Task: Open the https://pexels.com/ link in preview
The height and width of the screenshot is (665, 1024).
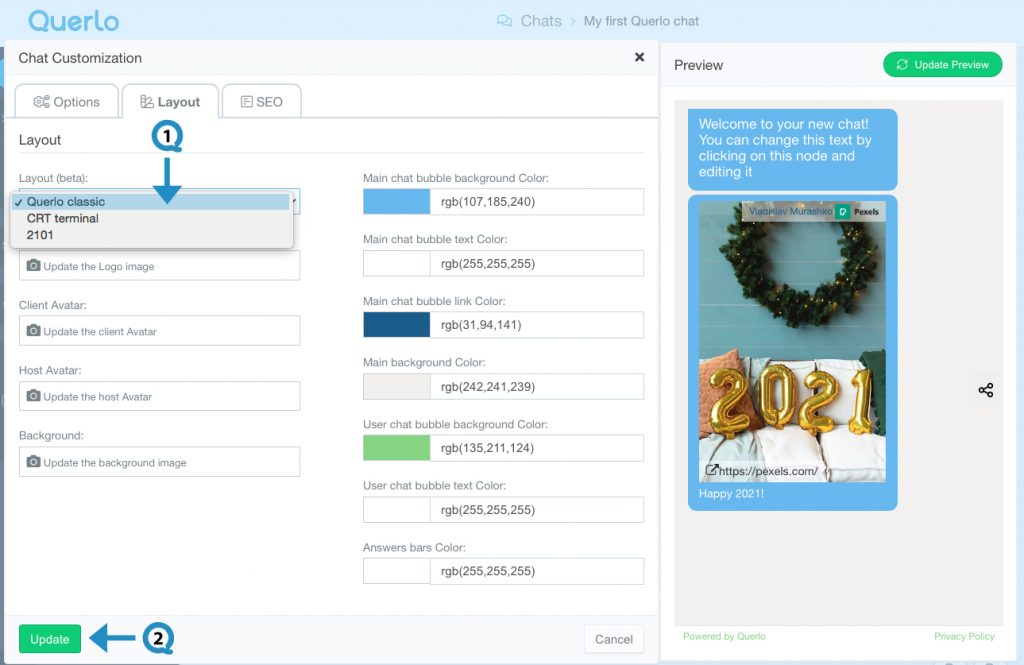Action: tap(768, 471)
